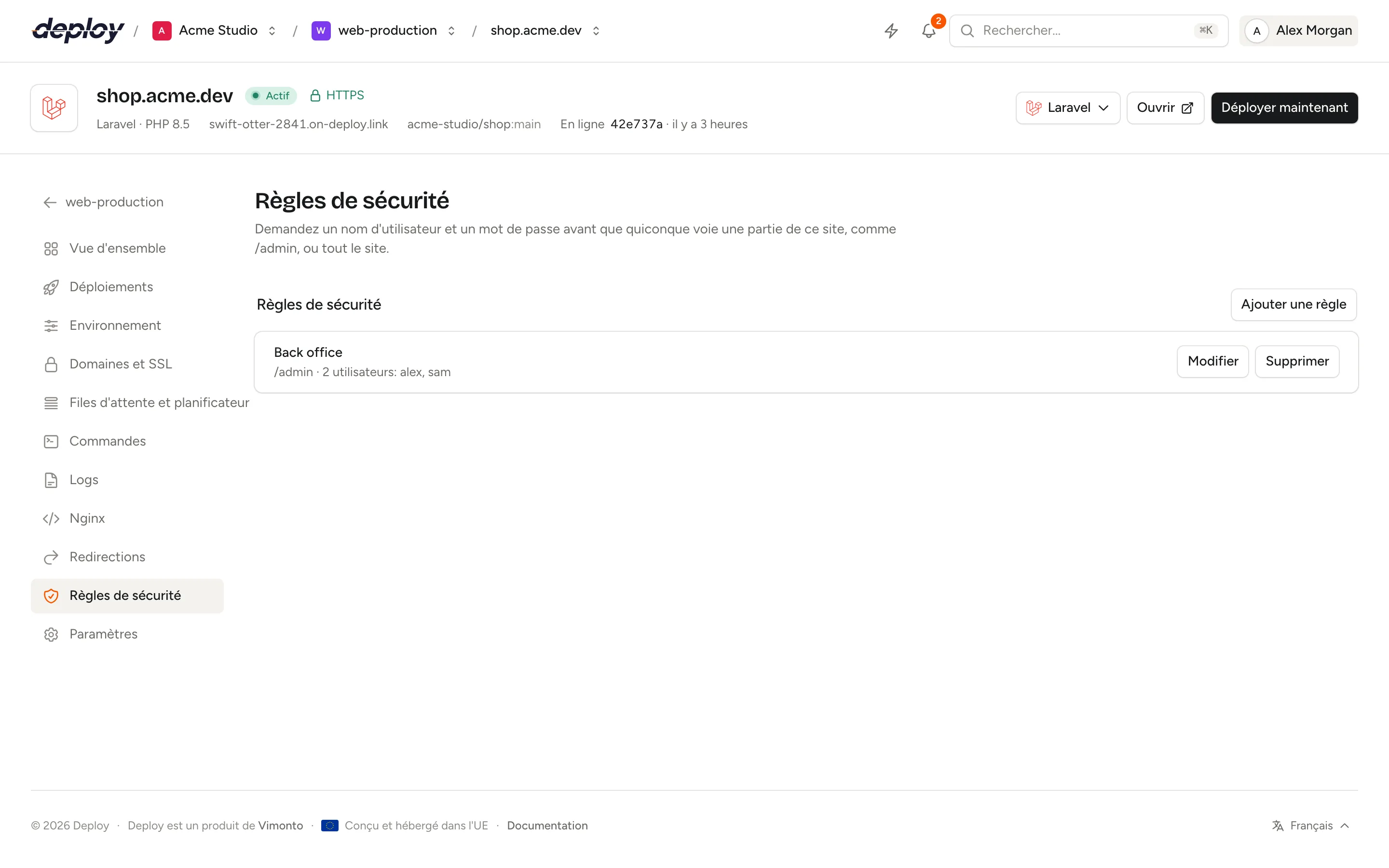Focus the Rechercher search field
This screenshot has width=1389, height=868.
point(1088,31)
